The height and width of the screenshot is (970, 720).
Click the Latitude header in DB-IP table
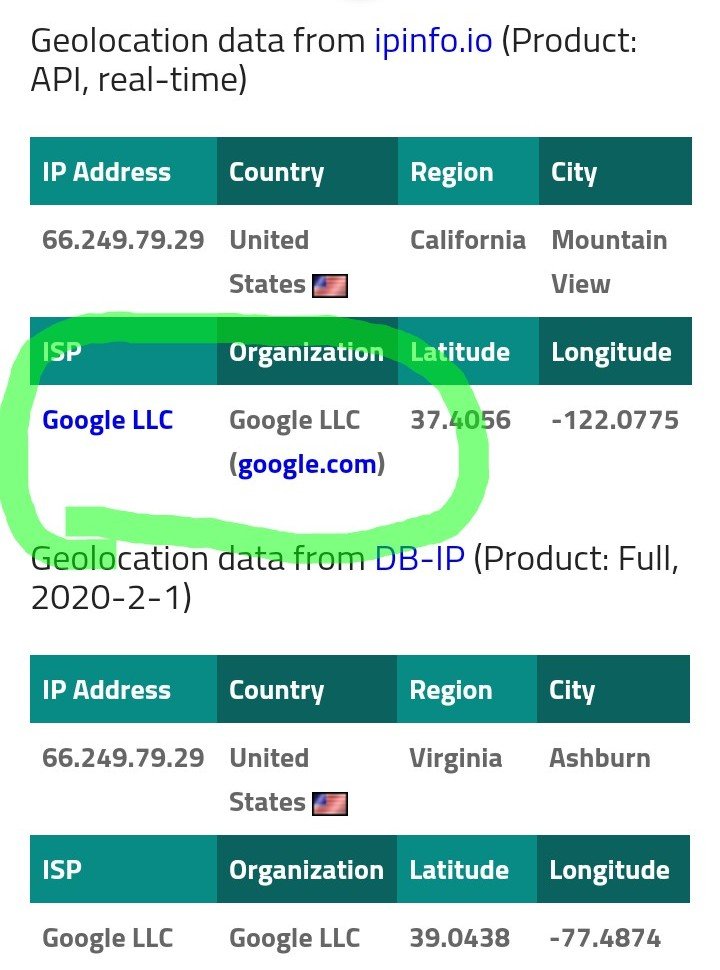pyautogui.click(x=466, y=869)
